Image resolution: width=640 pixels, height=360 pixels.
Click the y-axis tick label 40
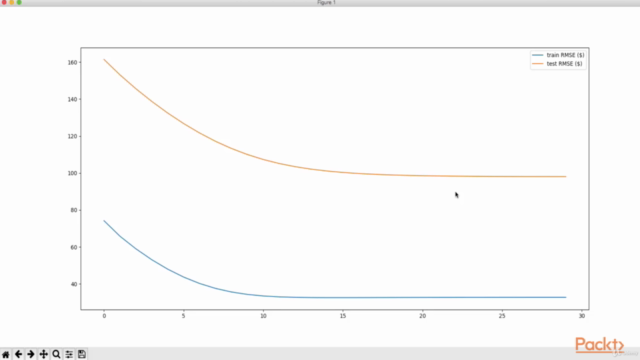[74, 284]
